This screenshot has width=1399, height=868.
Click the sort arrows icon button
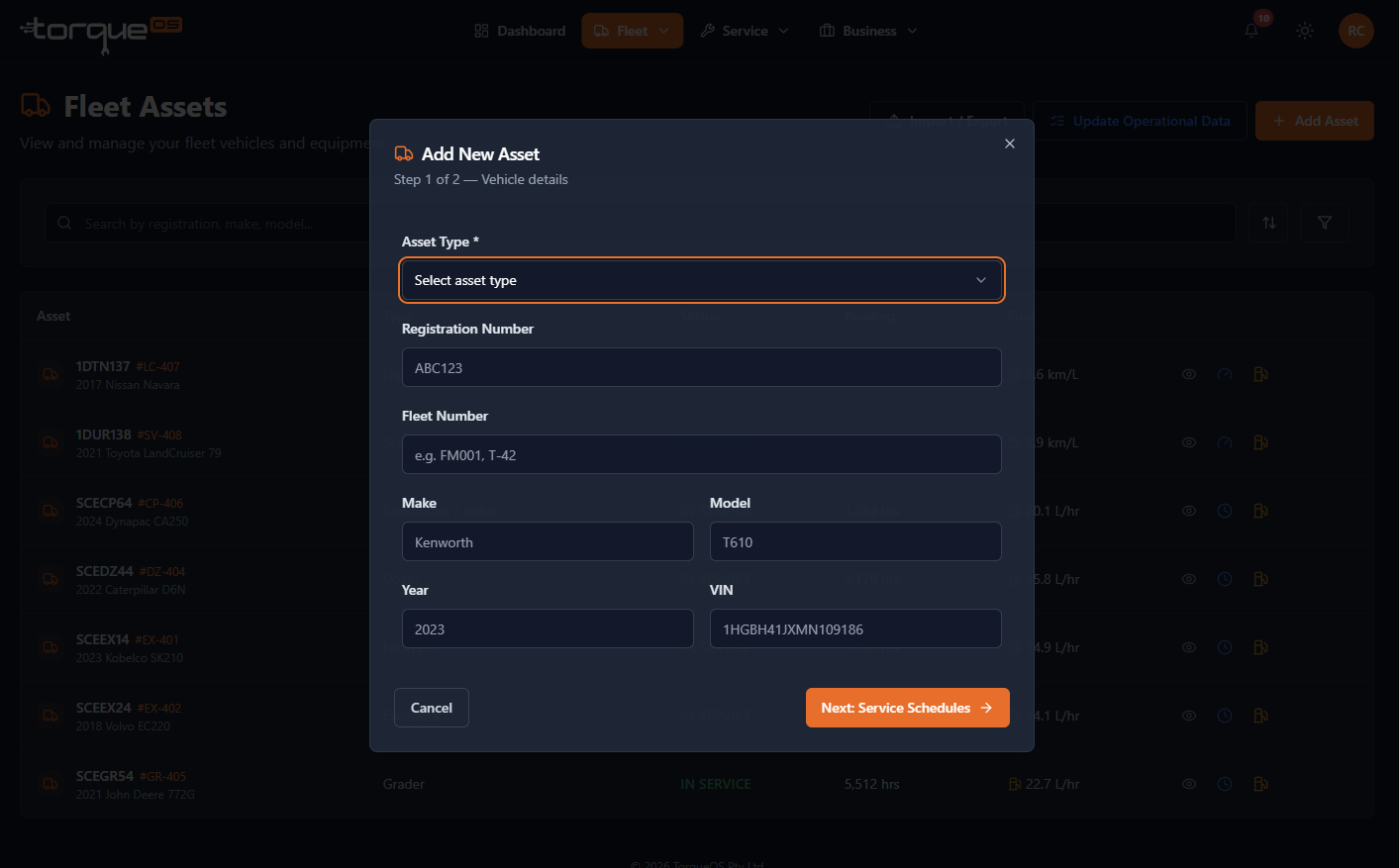click(x=1269, y=223)
